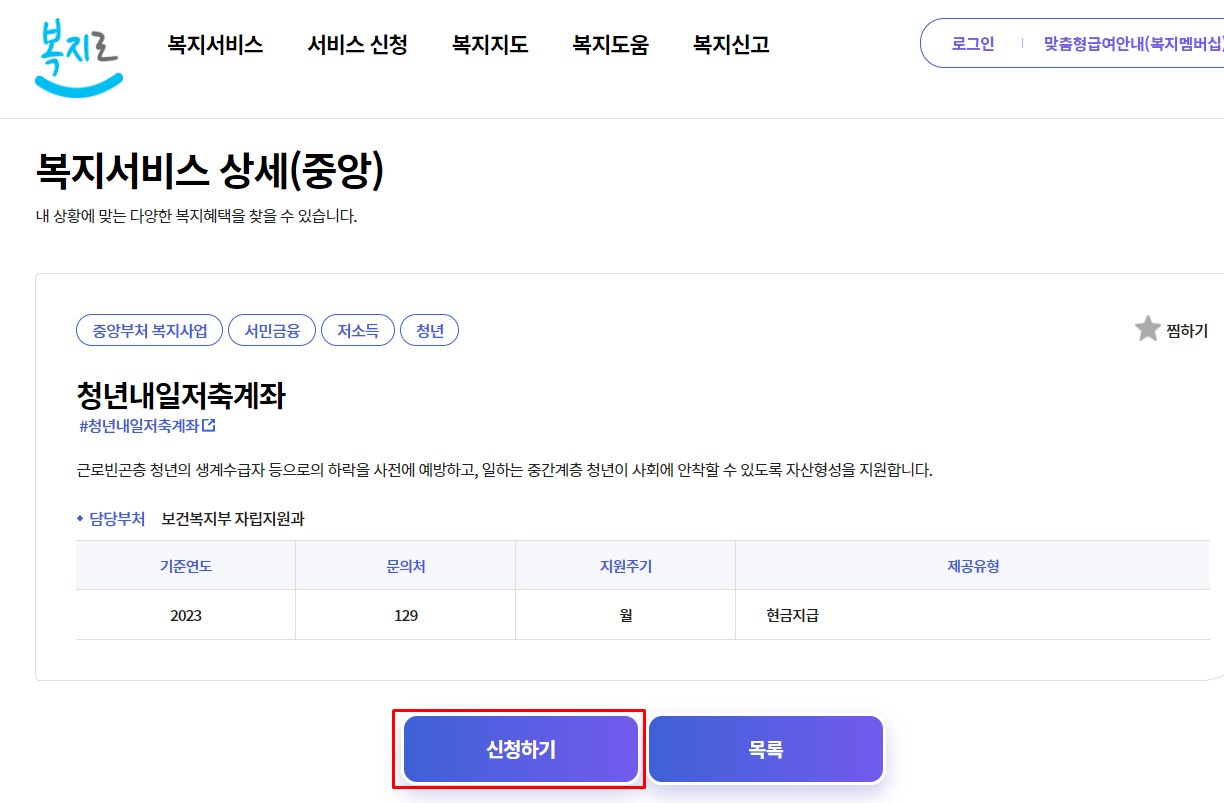
Task: Click the star icon next to 찜하기
Action: click(x=1147, y=329)
